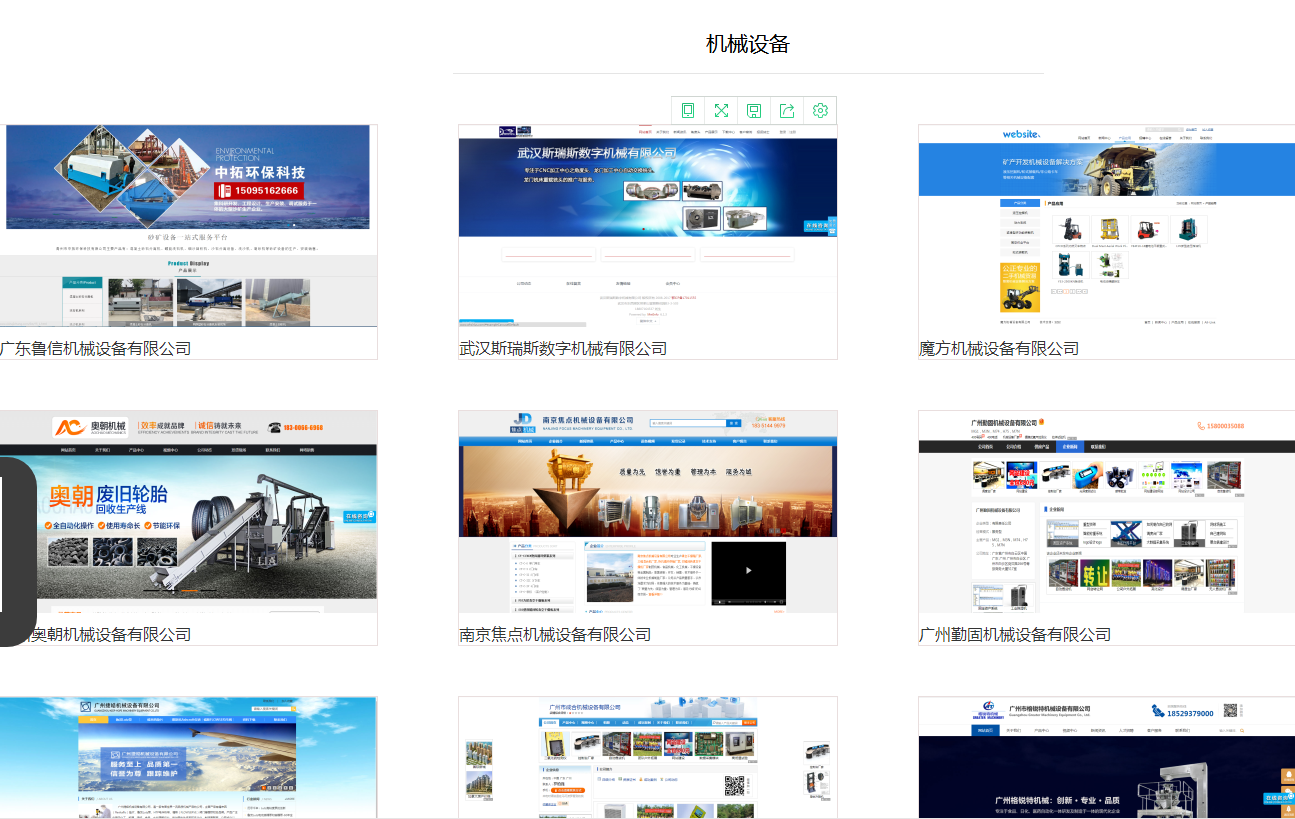The height and width of the screenshot is (819, 1295).
Task: Open 武汉斯瑞斯数字机械有限公司 template thumbnail
Action: click(x=648, y=226)
